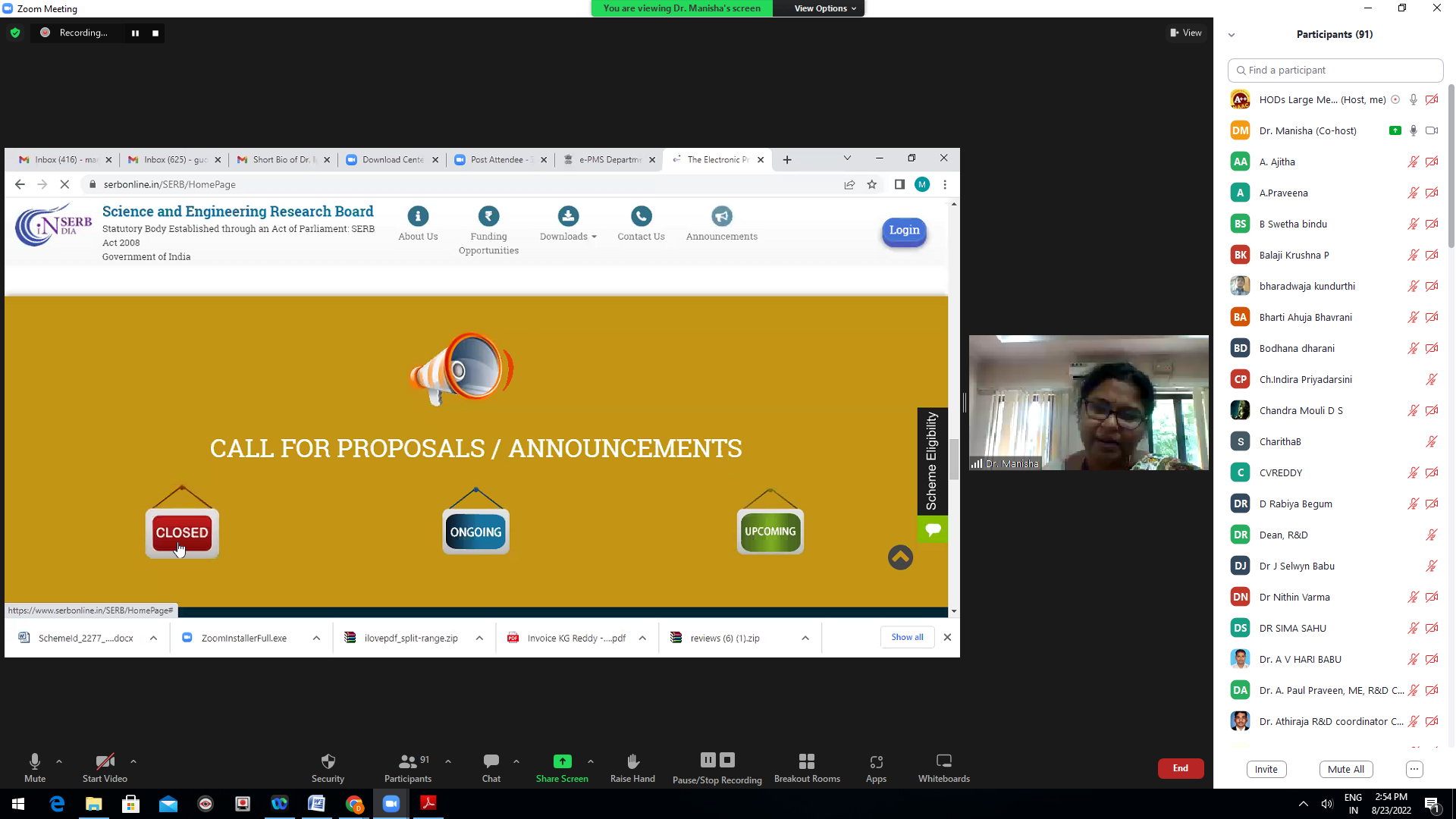Click Mute All button
Screen dimensions: 1456x819
click(x=1346, y=769)
